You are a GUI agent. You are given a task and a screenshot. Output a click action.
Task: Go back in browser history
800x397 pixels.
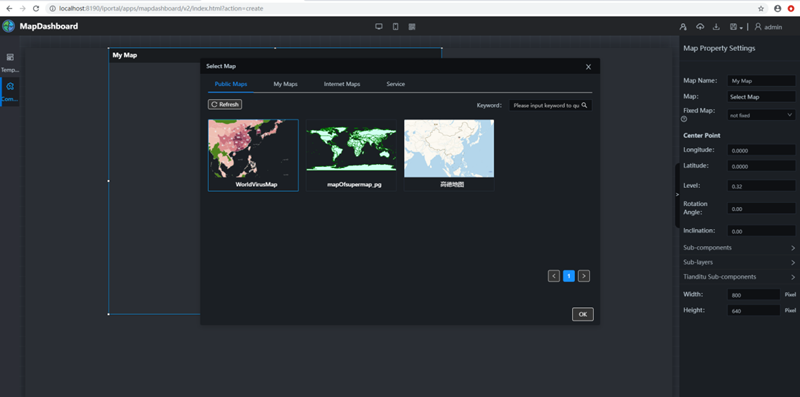coord(9,8)
